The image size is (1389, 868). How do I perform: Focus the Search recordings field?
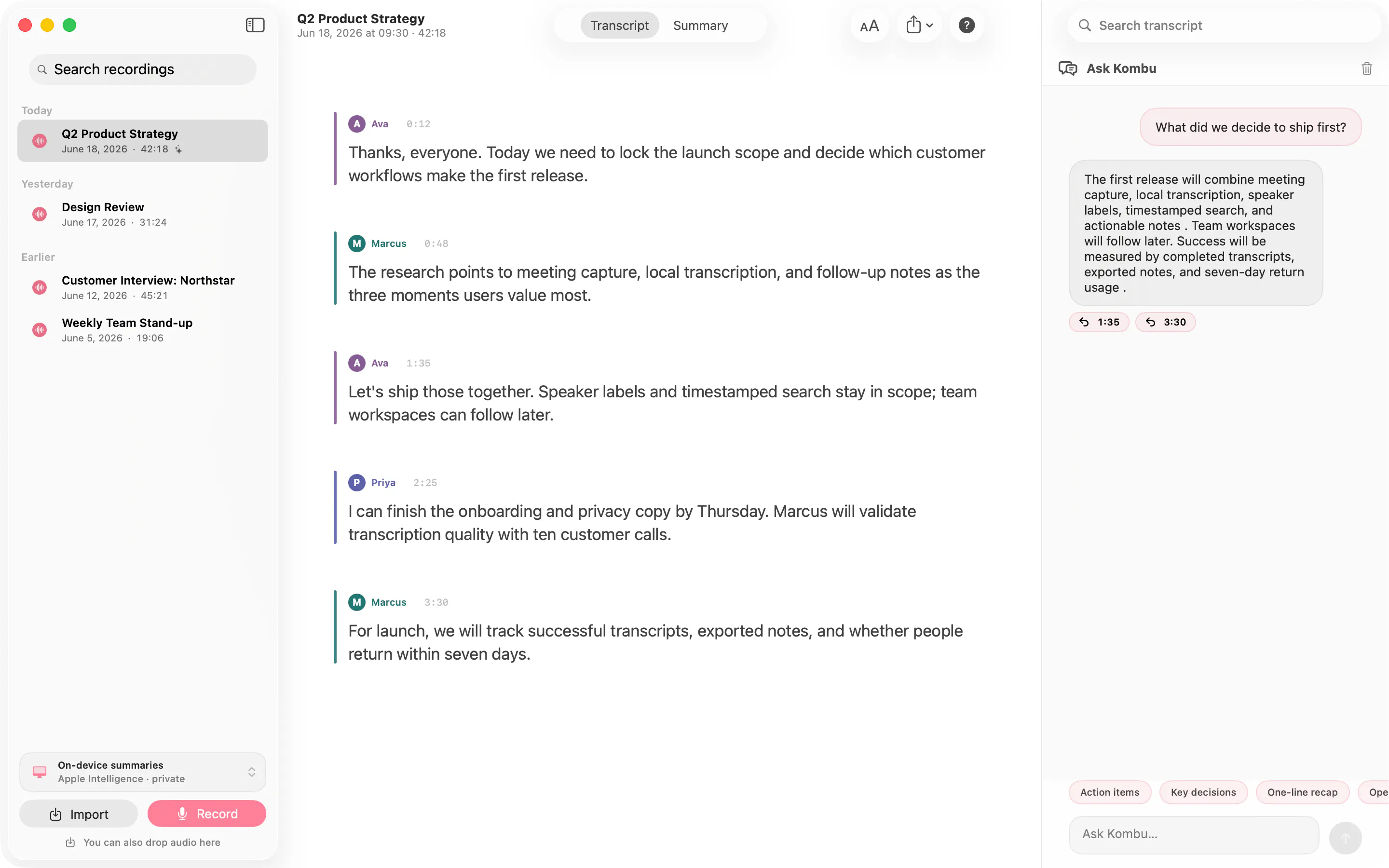click(142, 69)
